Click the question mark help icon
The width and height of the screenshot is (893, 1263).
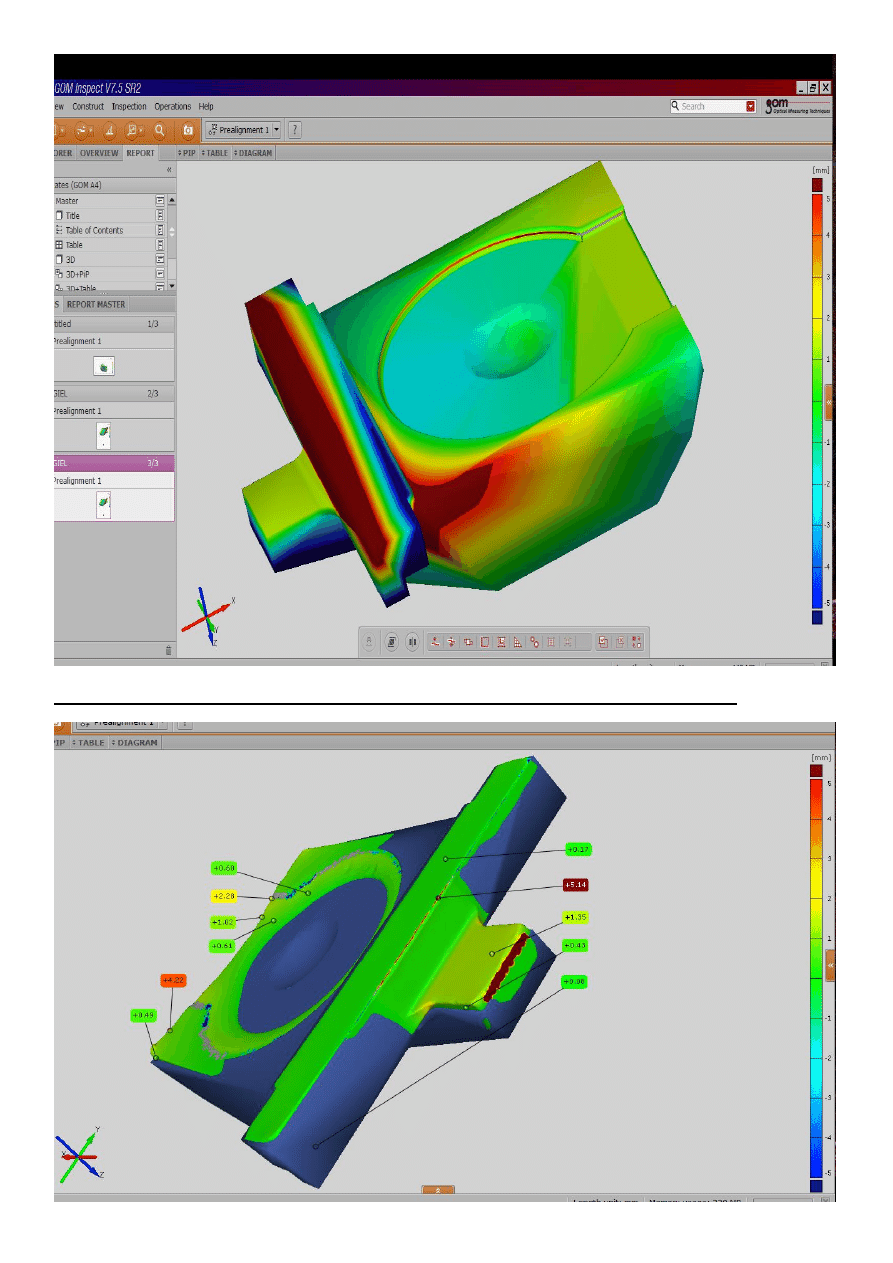pyautogui.click(x=295, y=130)
